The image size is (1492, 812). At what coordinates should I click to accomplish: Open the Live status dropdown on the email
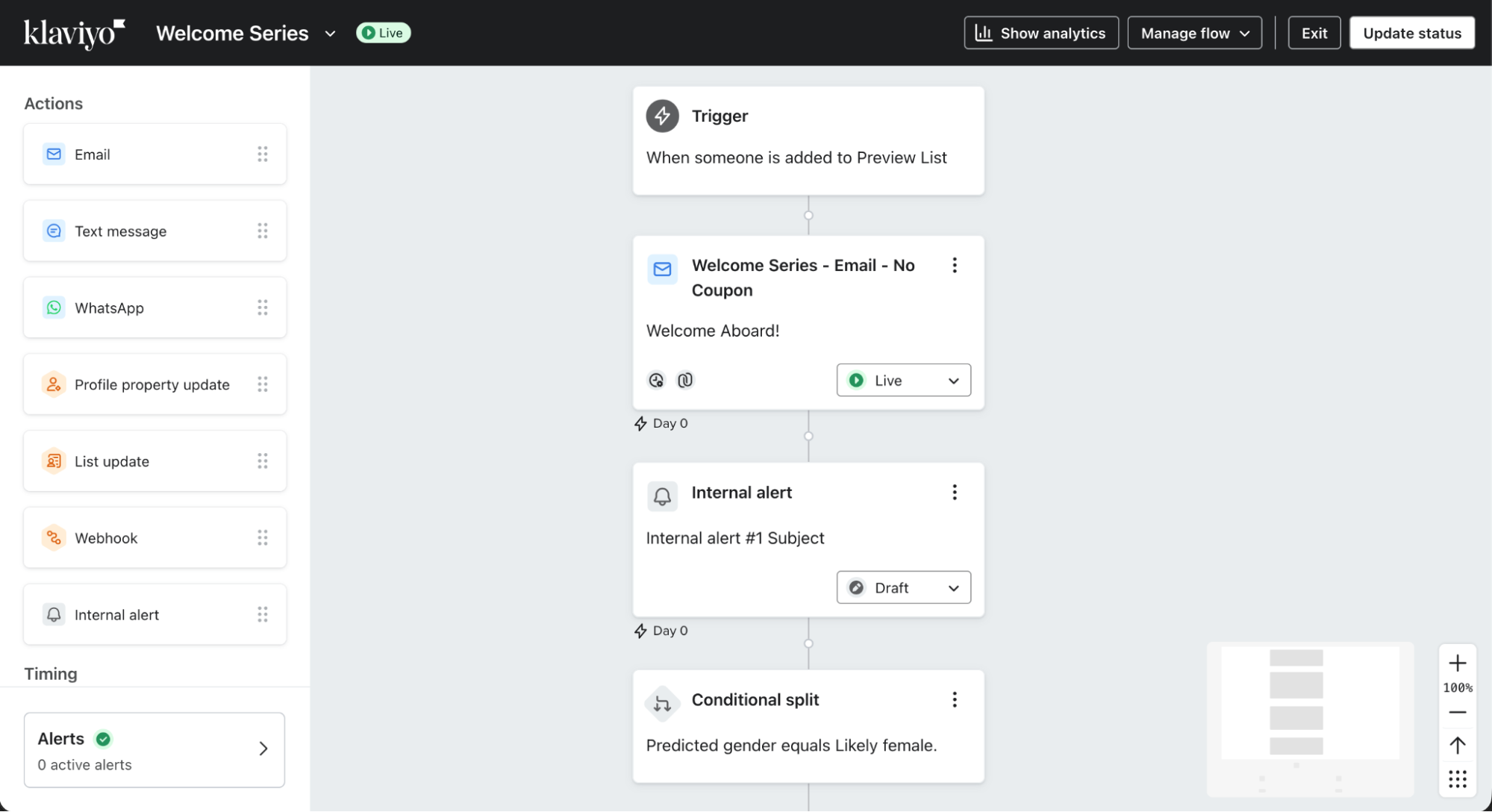903,380
